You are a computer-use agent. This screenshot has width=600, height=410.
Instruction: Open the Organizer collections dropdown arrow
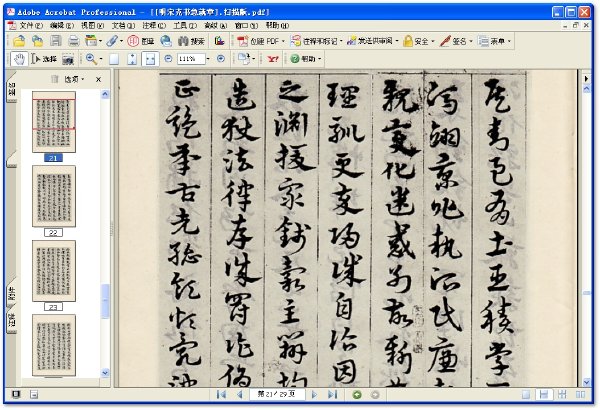tap(100, 41)
